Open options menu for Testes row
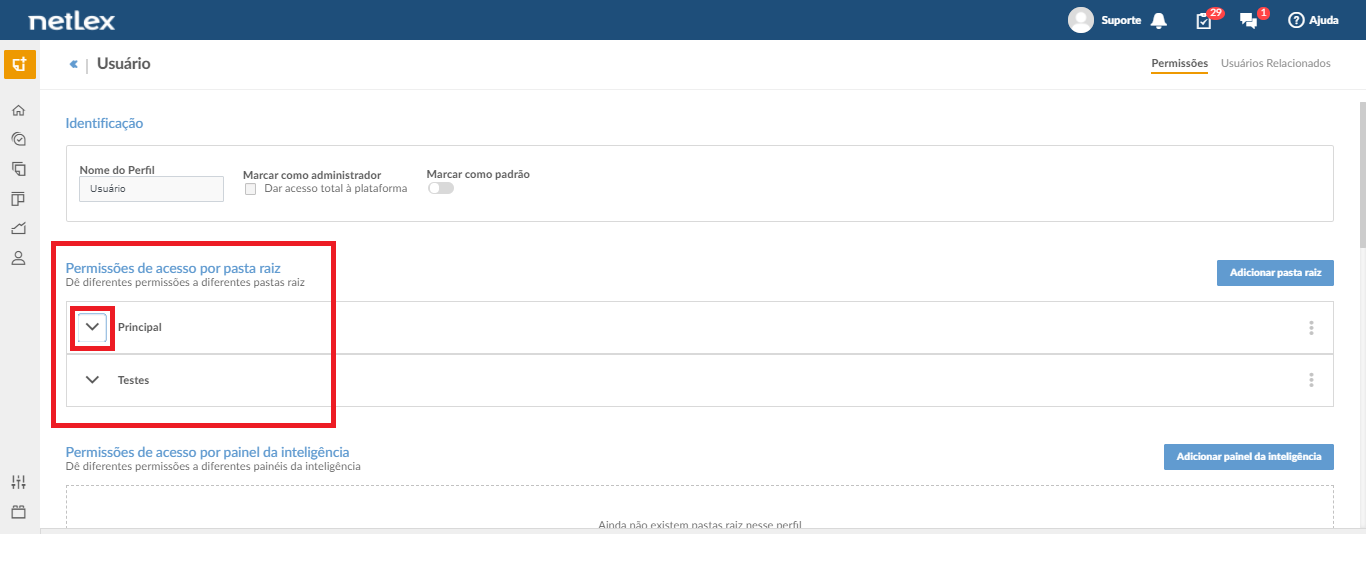 click(1311, 380)
